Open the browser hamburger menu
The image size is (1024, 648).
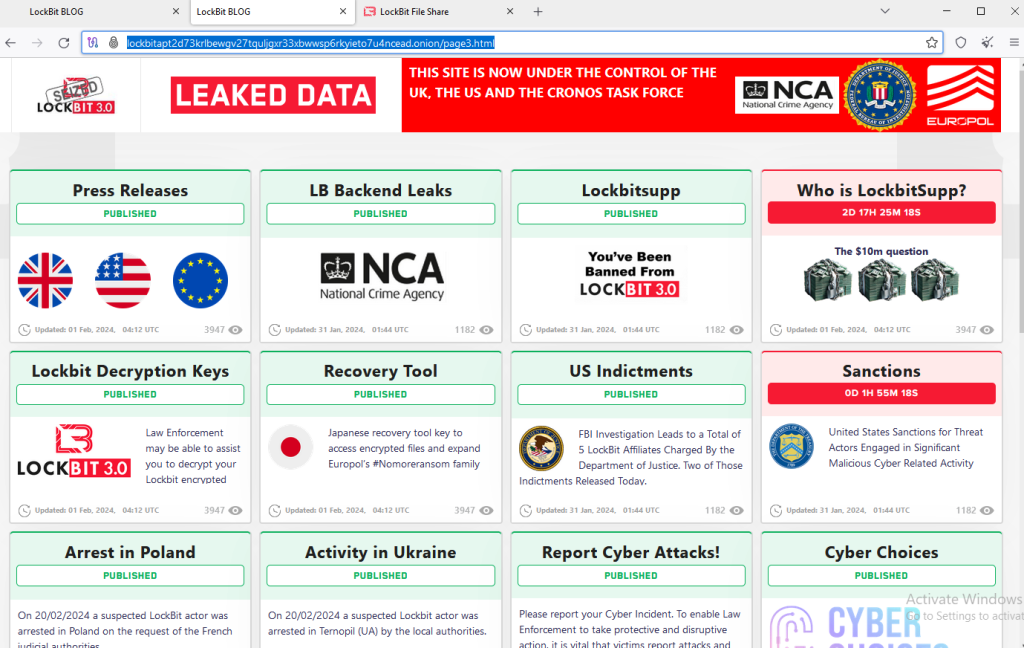pos(1014,42)
